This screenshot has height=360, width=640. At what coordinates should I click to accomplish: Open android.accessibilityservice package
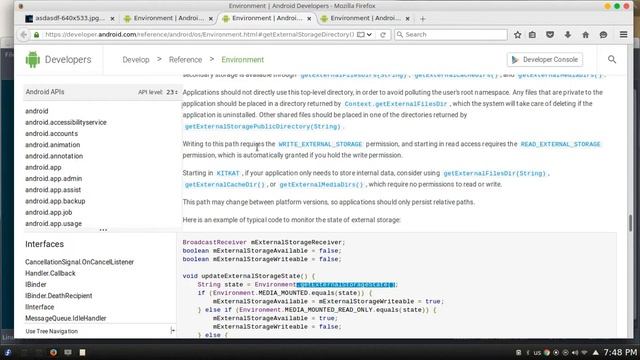66,122
